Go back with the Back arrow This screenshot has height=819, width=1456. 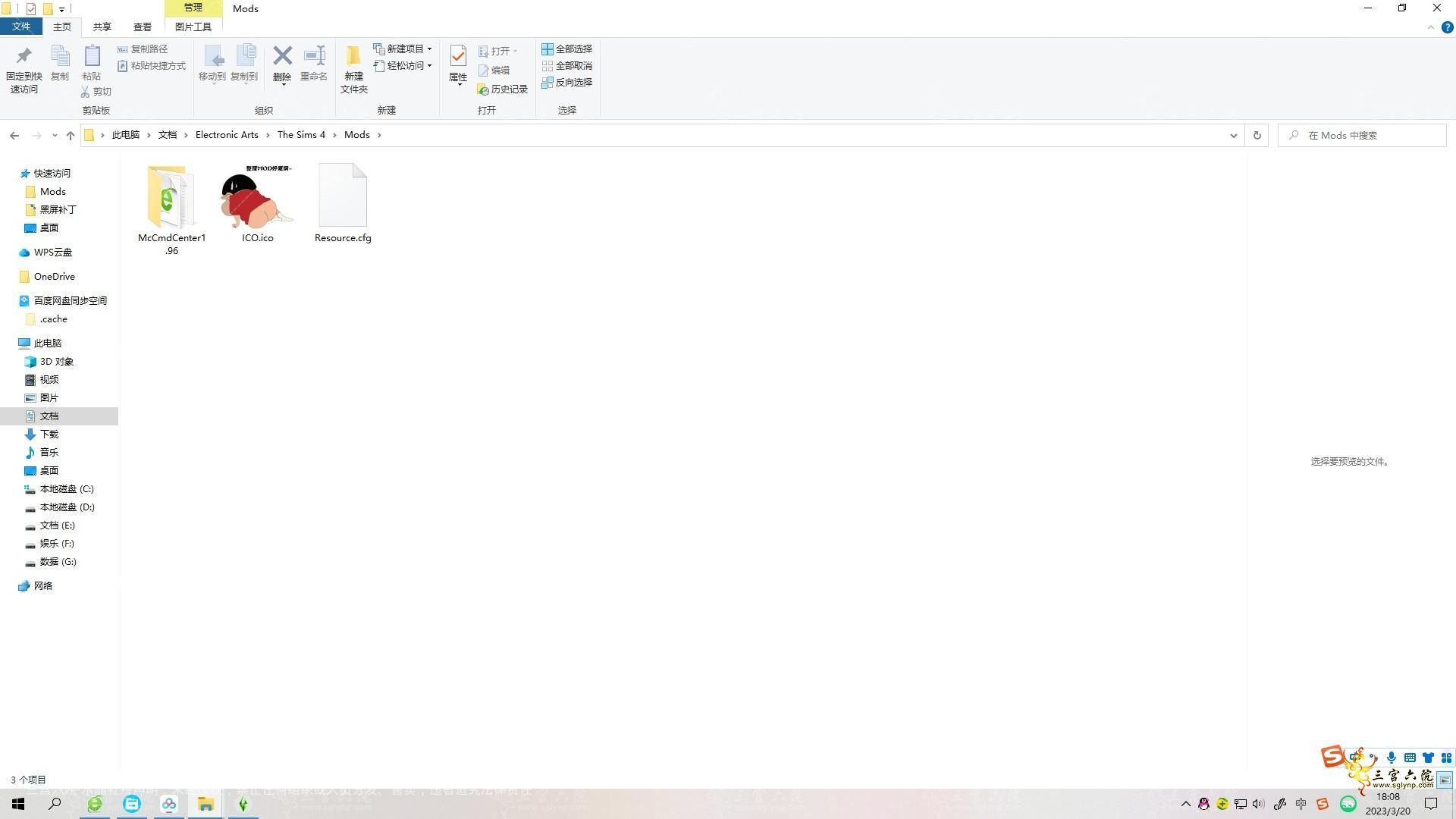click(x=14, y=135)
